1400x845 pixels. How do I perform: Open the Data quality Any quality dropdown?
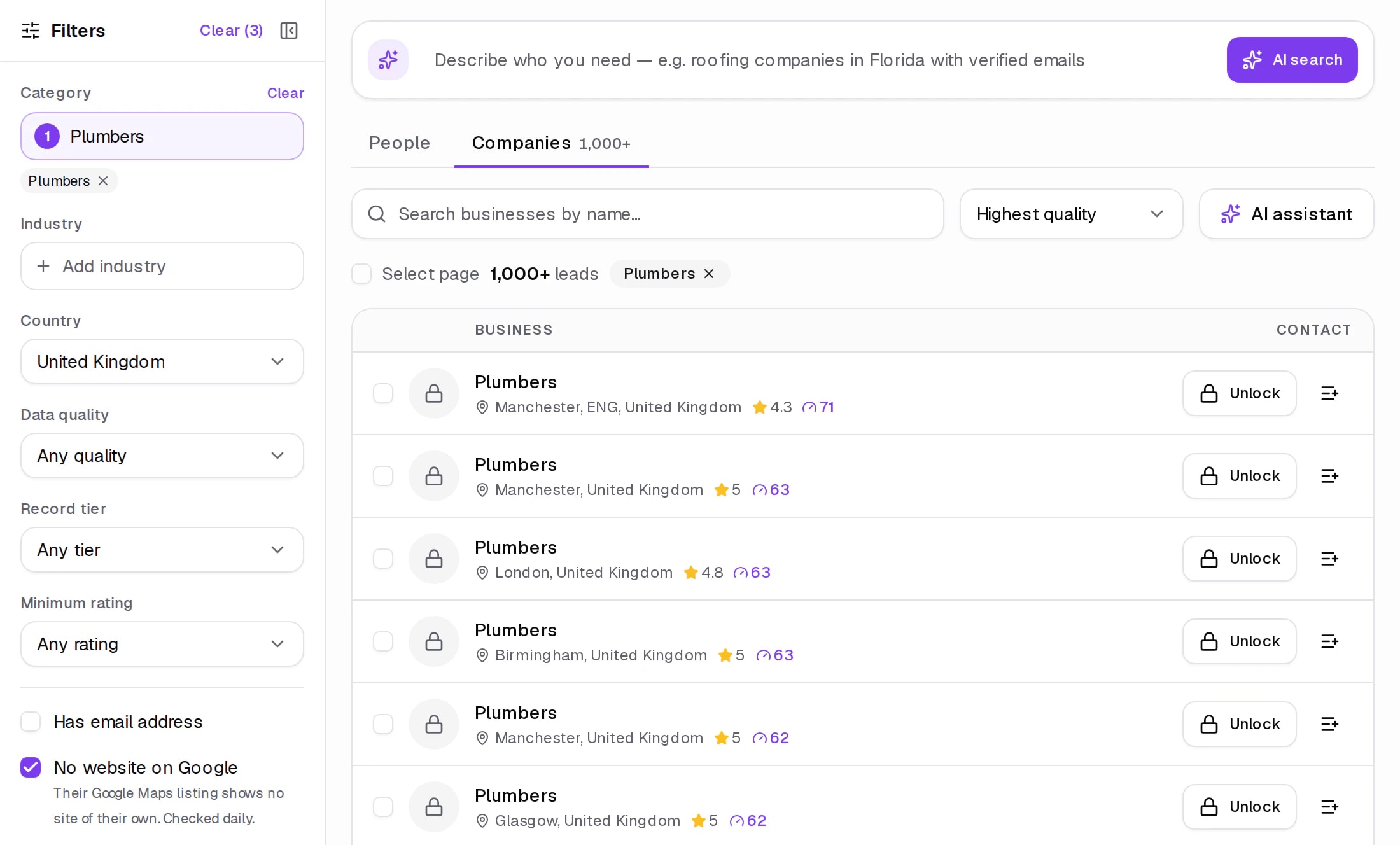pyautogui.click(x=162, y=456)
